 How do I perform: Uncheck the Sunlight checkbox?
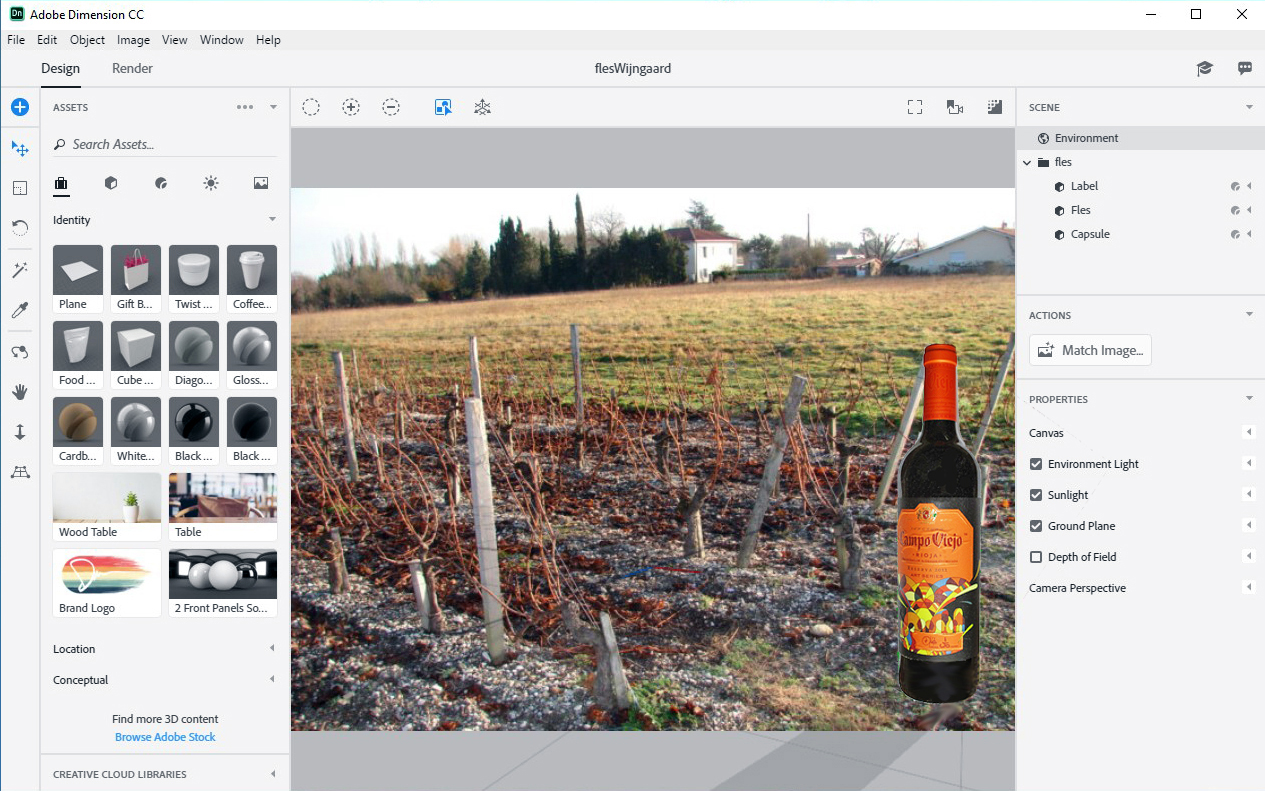coord(1036,495)
